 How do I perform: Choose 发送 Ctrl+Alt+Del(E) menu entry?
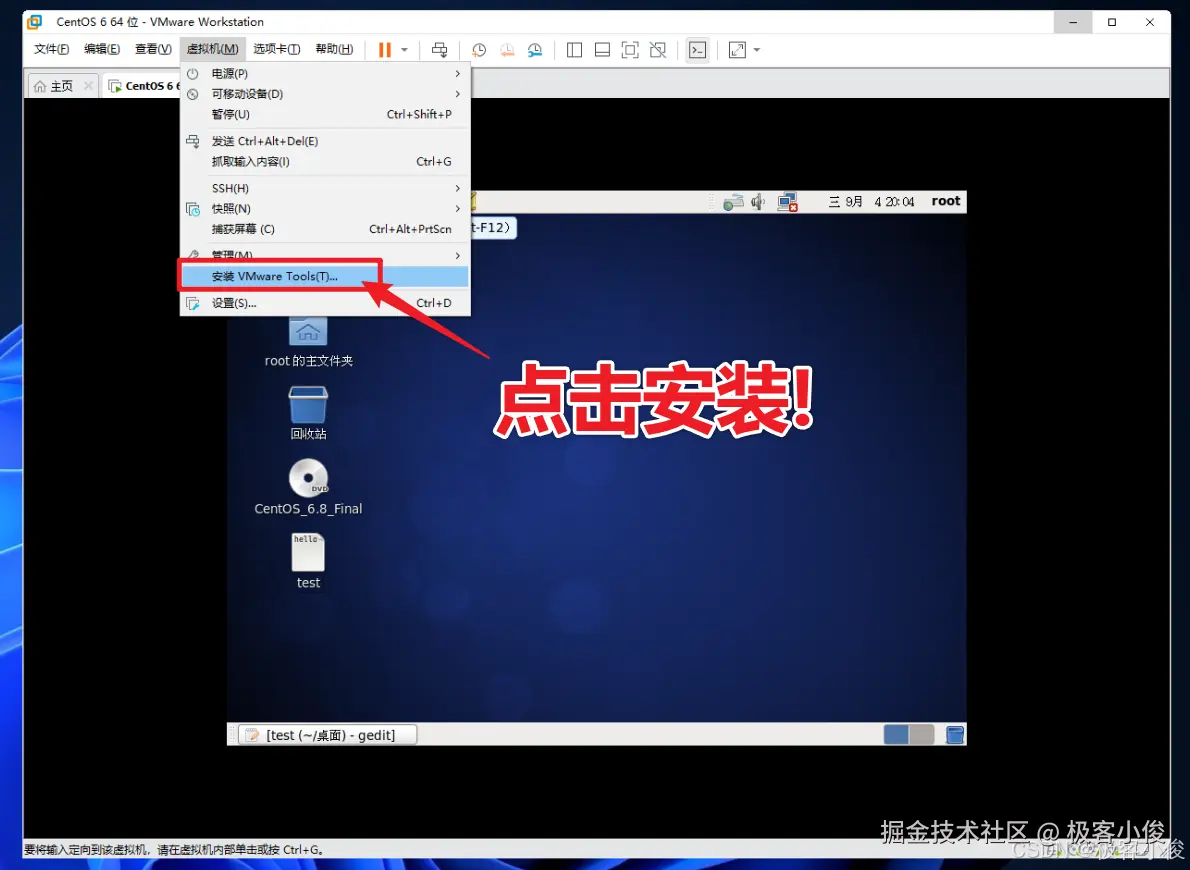[325, 141]
